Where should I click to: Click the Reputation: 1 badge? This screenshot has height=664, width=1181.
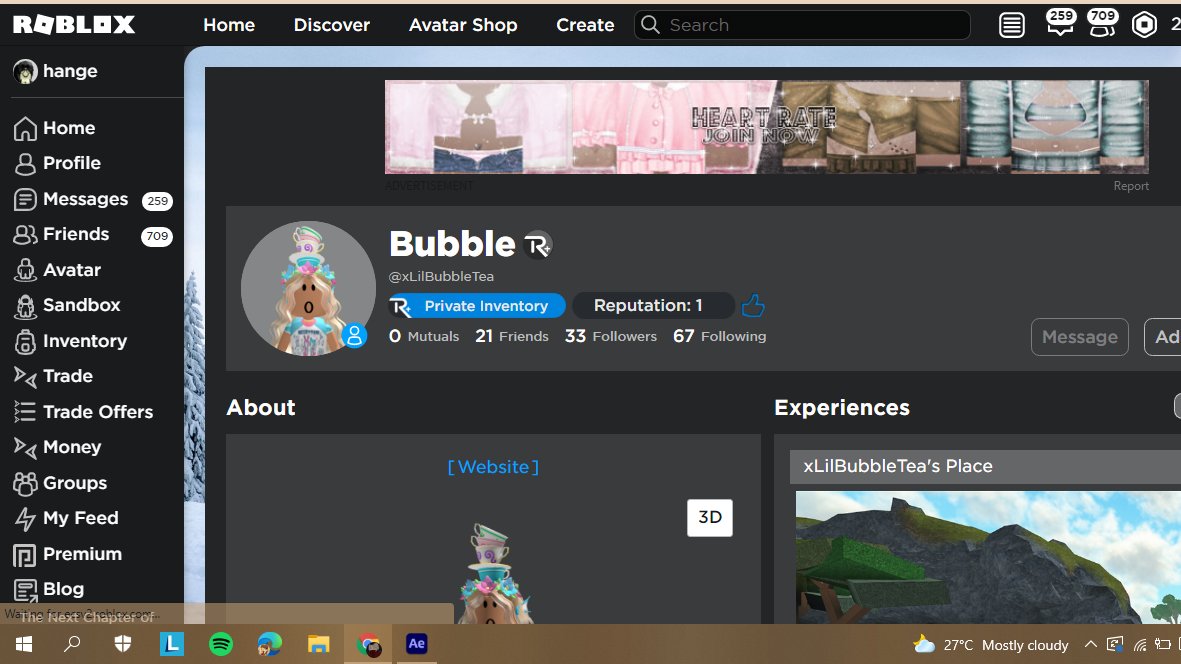click(x=653, y=306)
